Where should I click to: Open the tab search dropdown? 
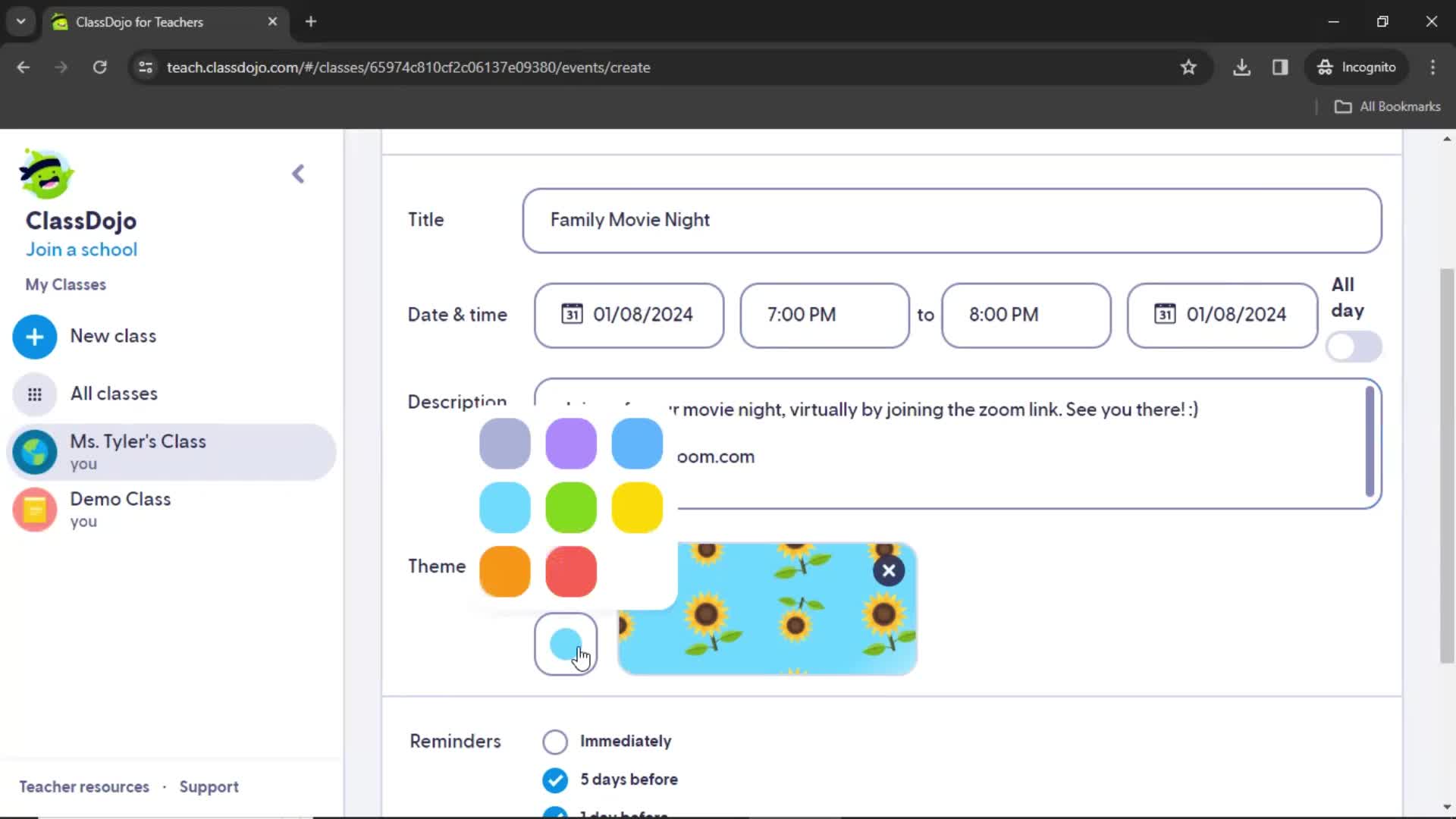(x=21, y=22)
